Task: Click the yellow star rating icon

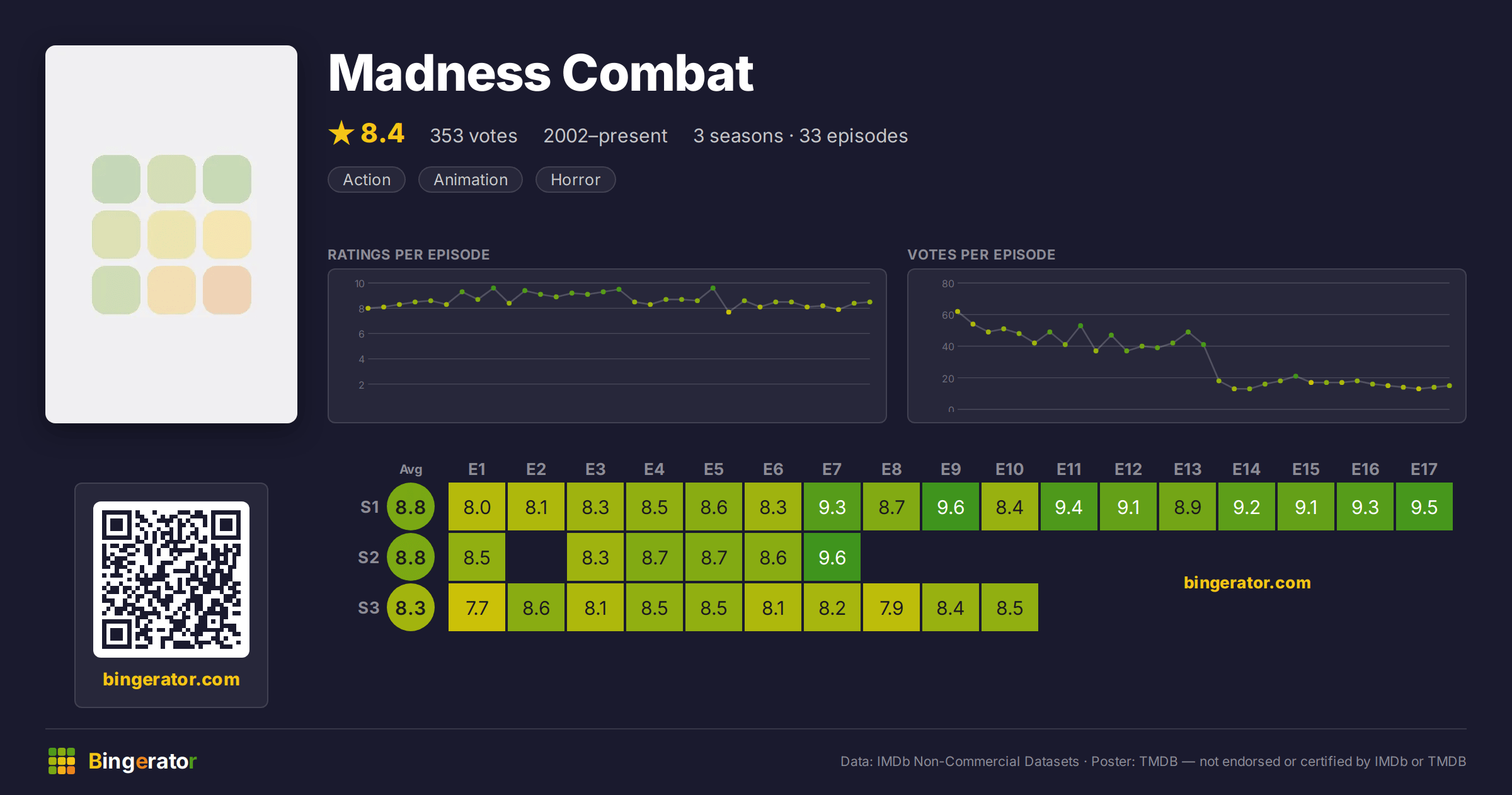Action: (x=341, y=133)
